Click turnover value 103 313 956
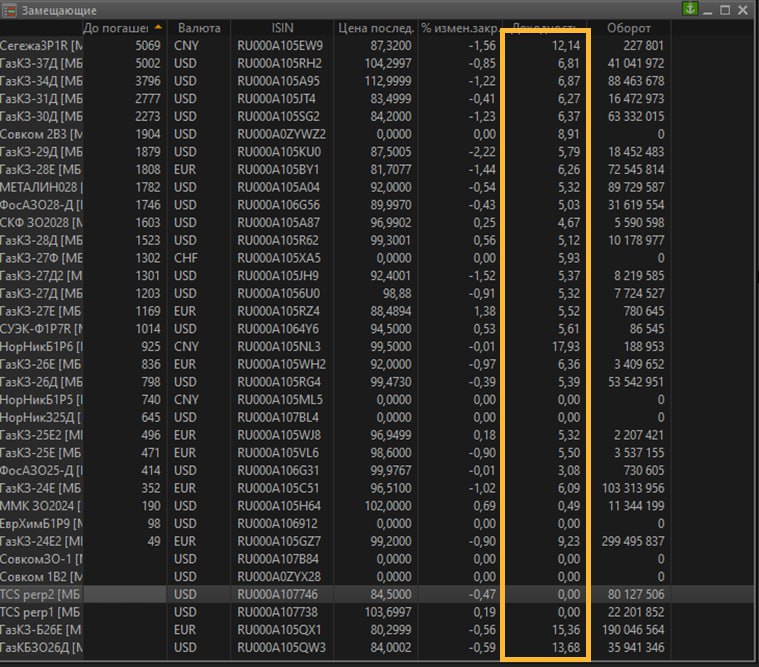759x667 pixels. click(633, 488)
